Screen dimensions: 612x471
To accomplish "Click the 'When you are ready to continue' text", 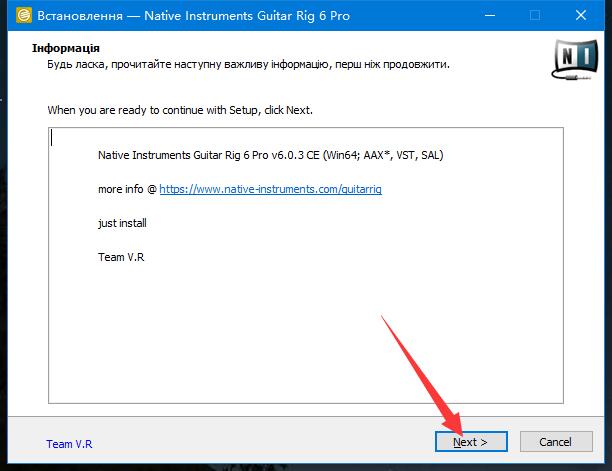I will click(180, 110).
